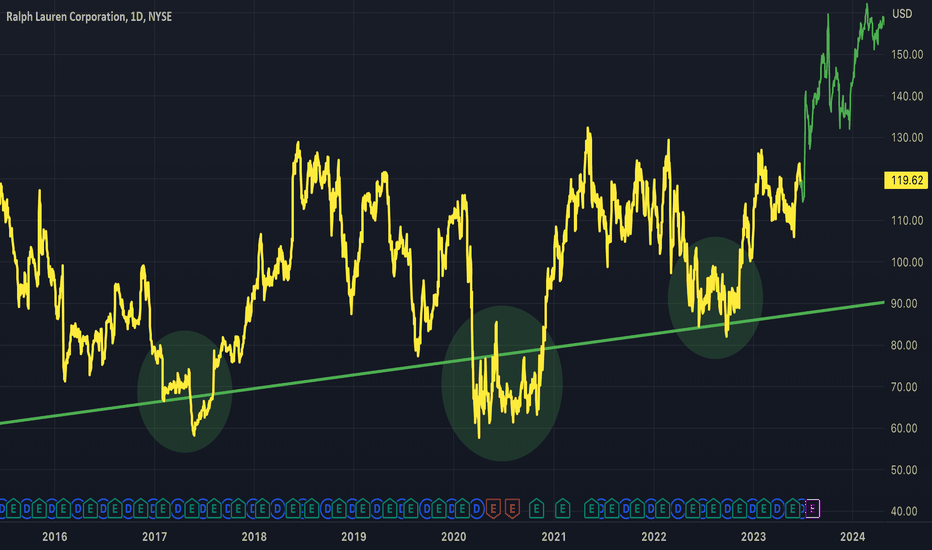Click the 110.00 price axis label
Viewport: 932px width, 550px height.
tap(907, 221)
